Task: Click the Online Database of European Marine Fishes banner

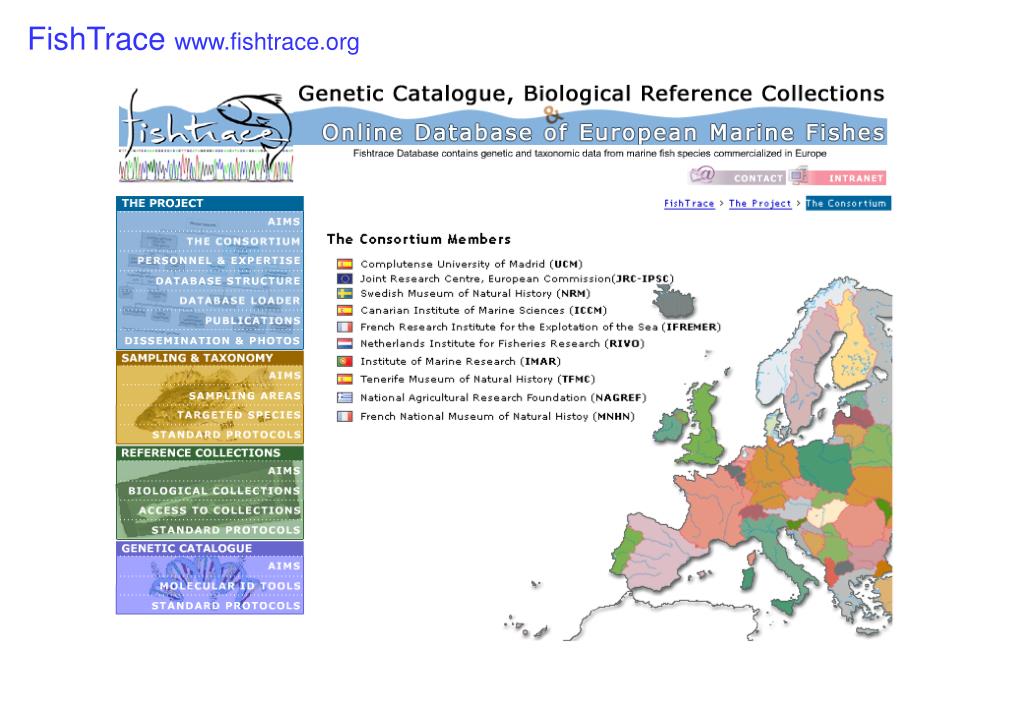Action: [x=603, y=132]
